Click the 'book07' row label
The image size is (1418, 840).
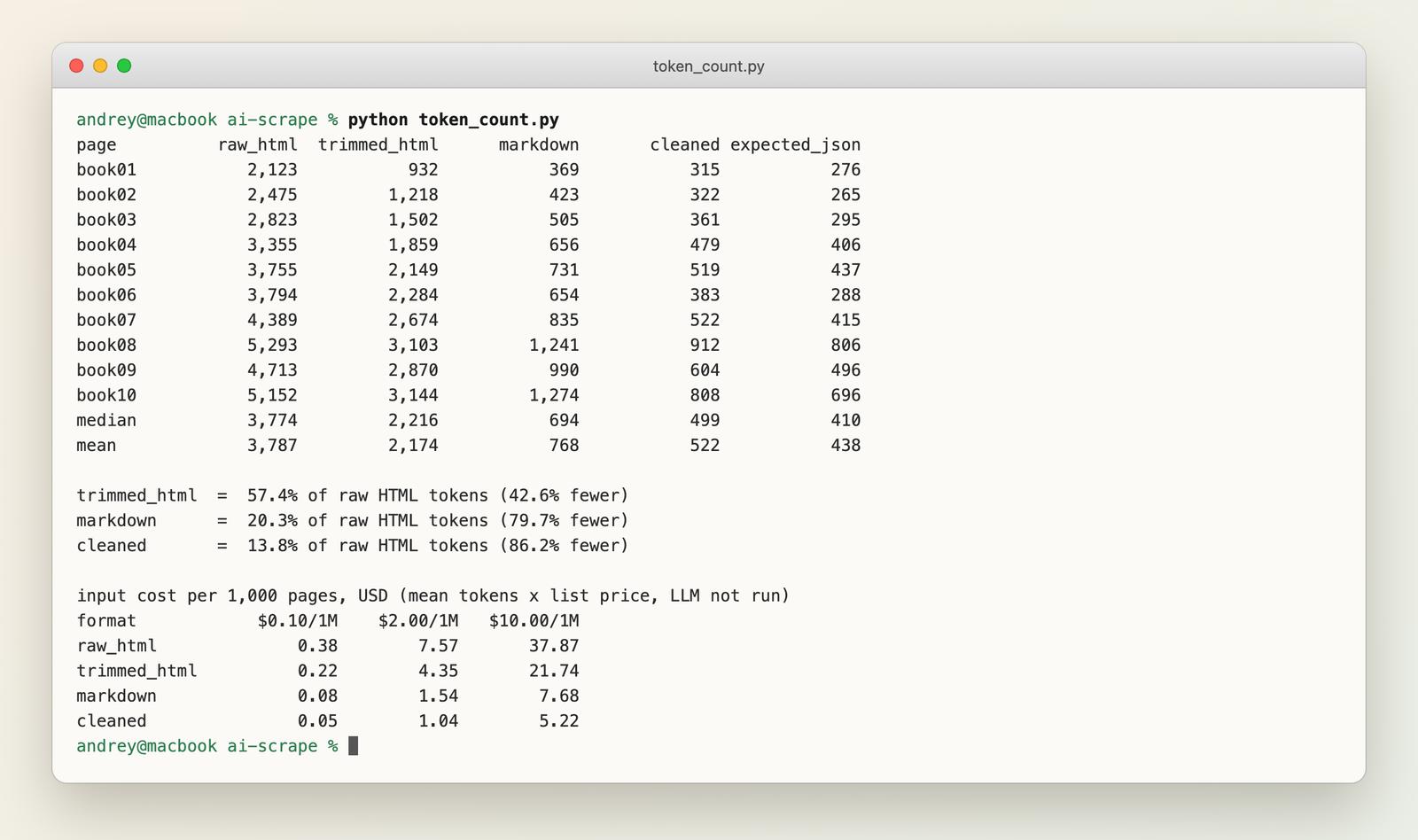click(x=106, y=320)
